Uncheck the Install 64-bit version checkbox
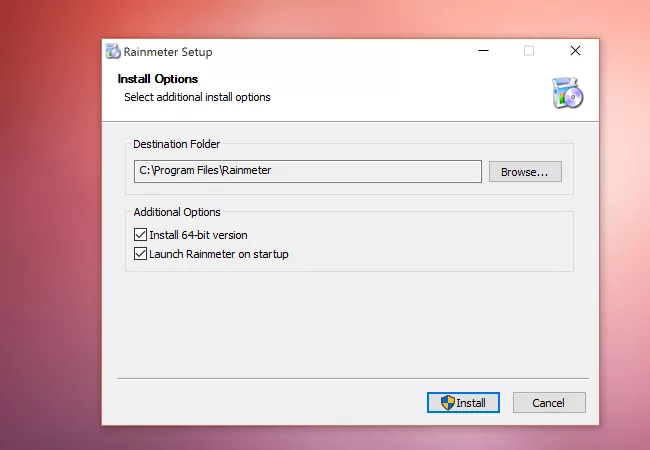This screenshot has width=650, height=450. pos(140,235)
